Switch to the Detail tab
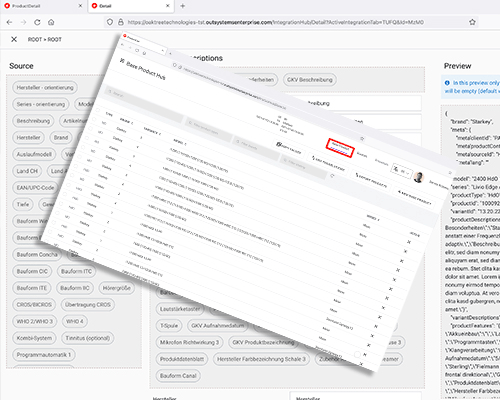 [x=131, y=6]
